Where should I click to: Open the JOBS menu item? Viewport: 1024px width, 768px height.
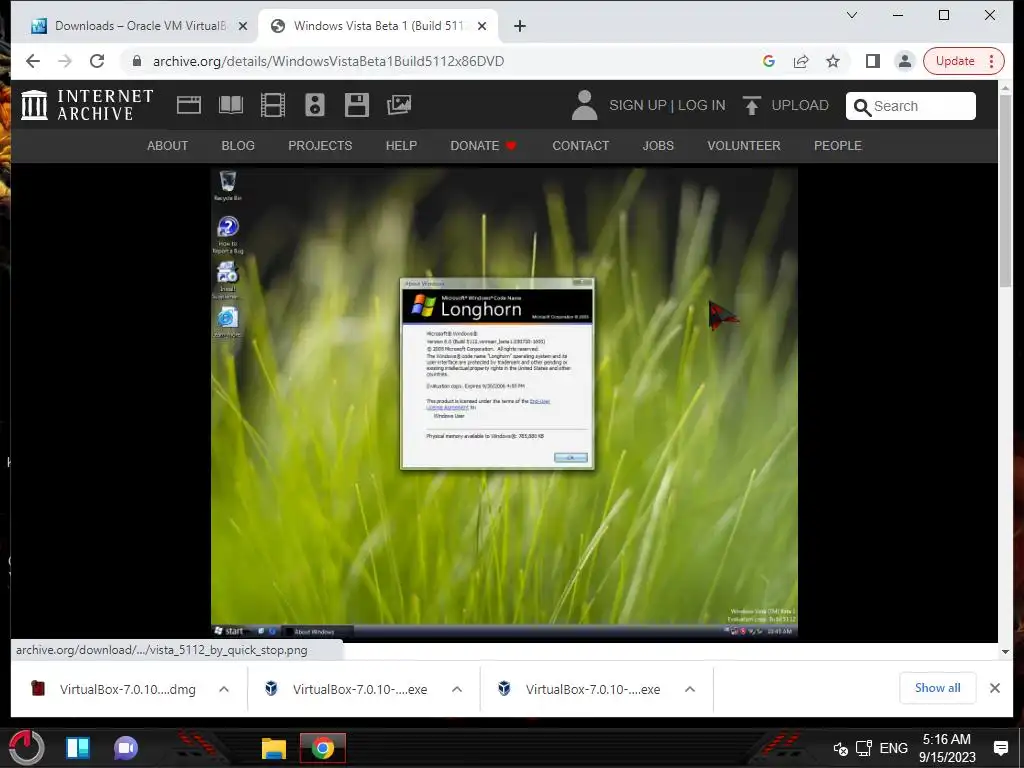pos(658,146)
